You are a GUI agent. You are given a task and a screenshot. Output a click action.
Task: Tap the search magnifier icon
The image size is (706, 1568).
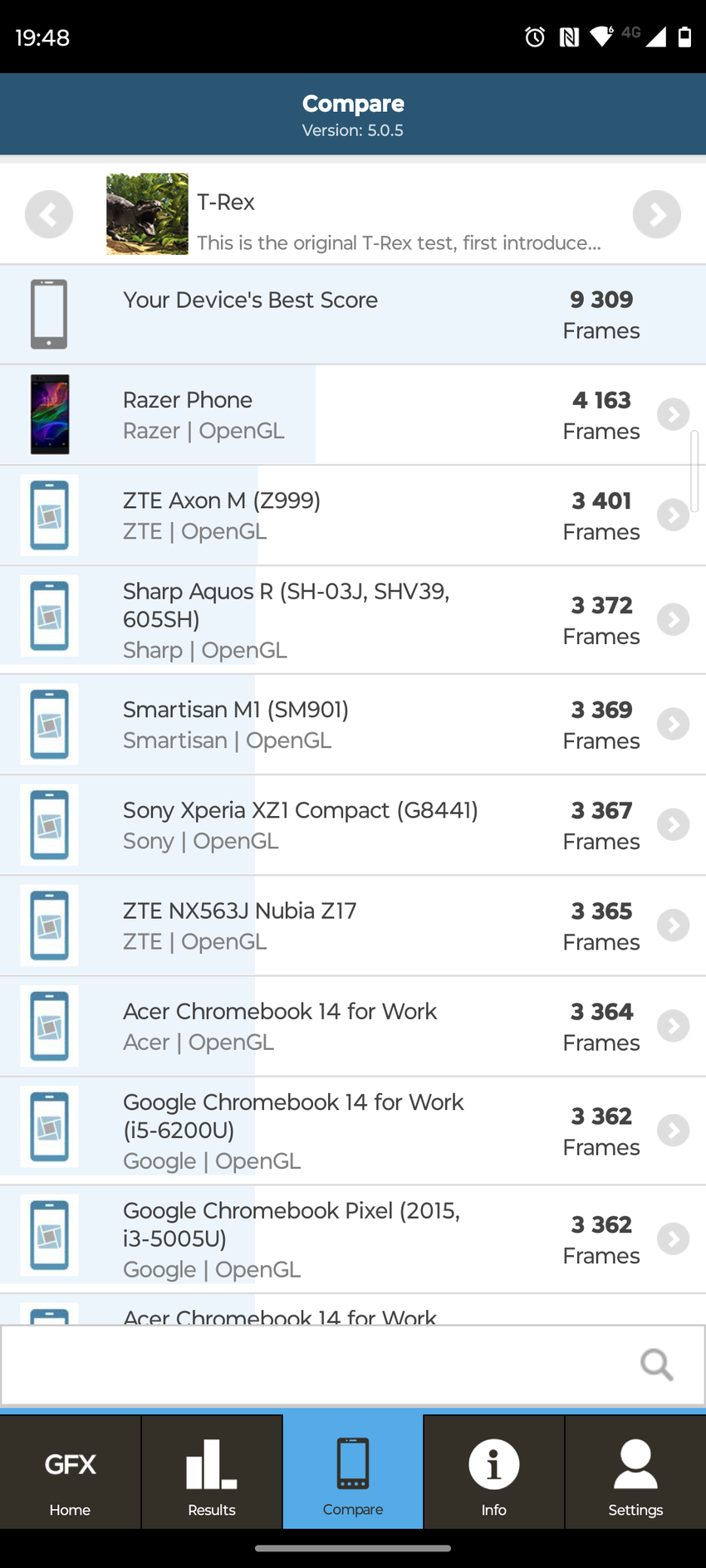[x=656, y=1364]
